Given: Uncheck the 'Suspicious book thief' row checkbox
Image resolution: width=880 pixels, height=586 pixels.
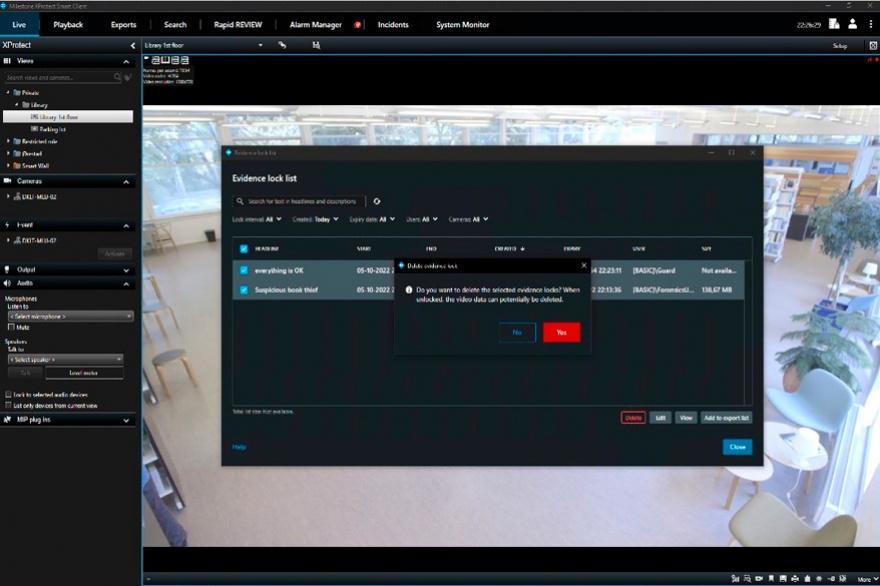Looking at the screenshot, I should pyautogui.click(x=243, y=290).
